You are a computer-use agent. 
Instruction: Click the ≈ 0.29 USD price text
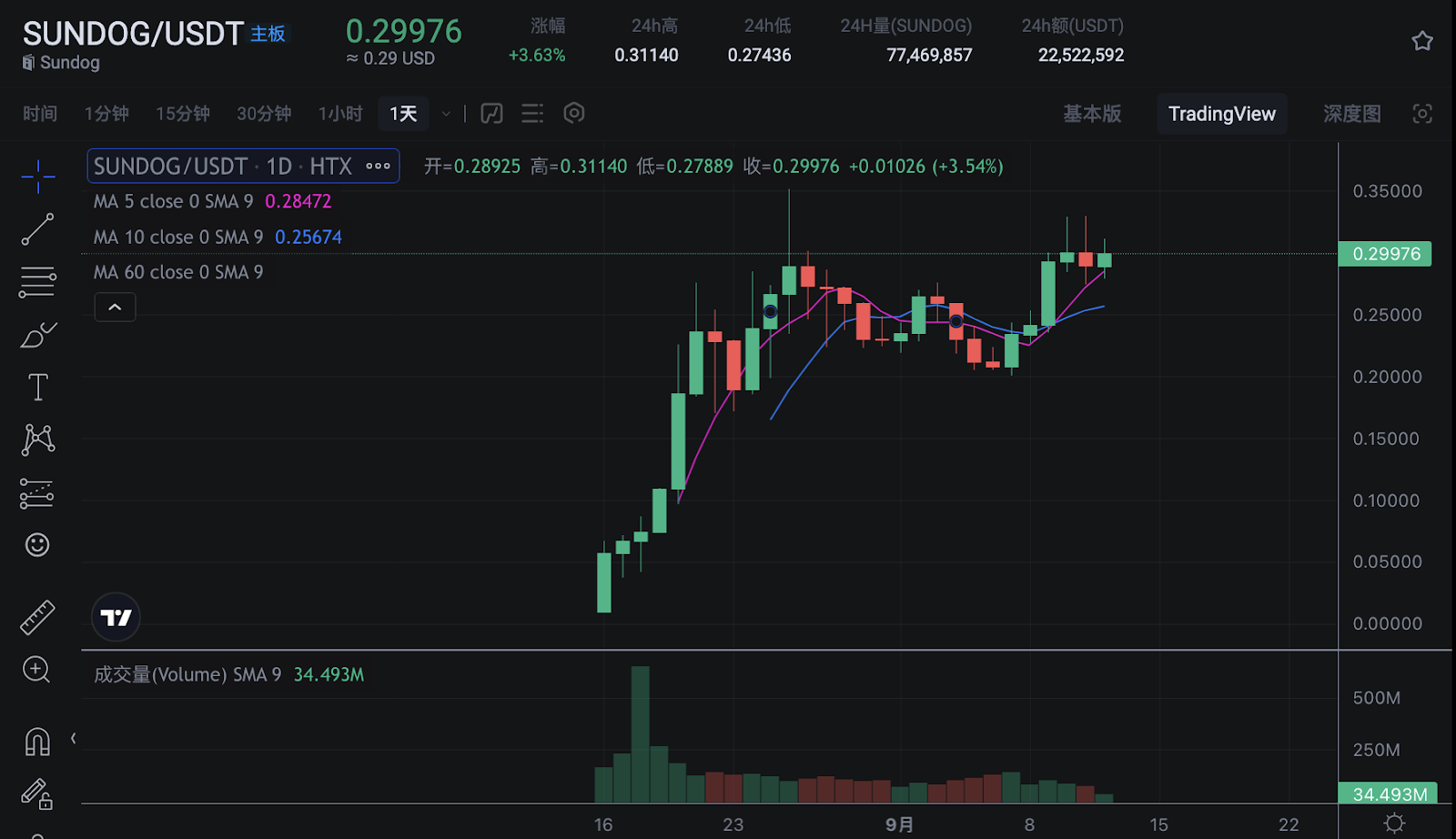pyautogui.click(x=390, y=58)
